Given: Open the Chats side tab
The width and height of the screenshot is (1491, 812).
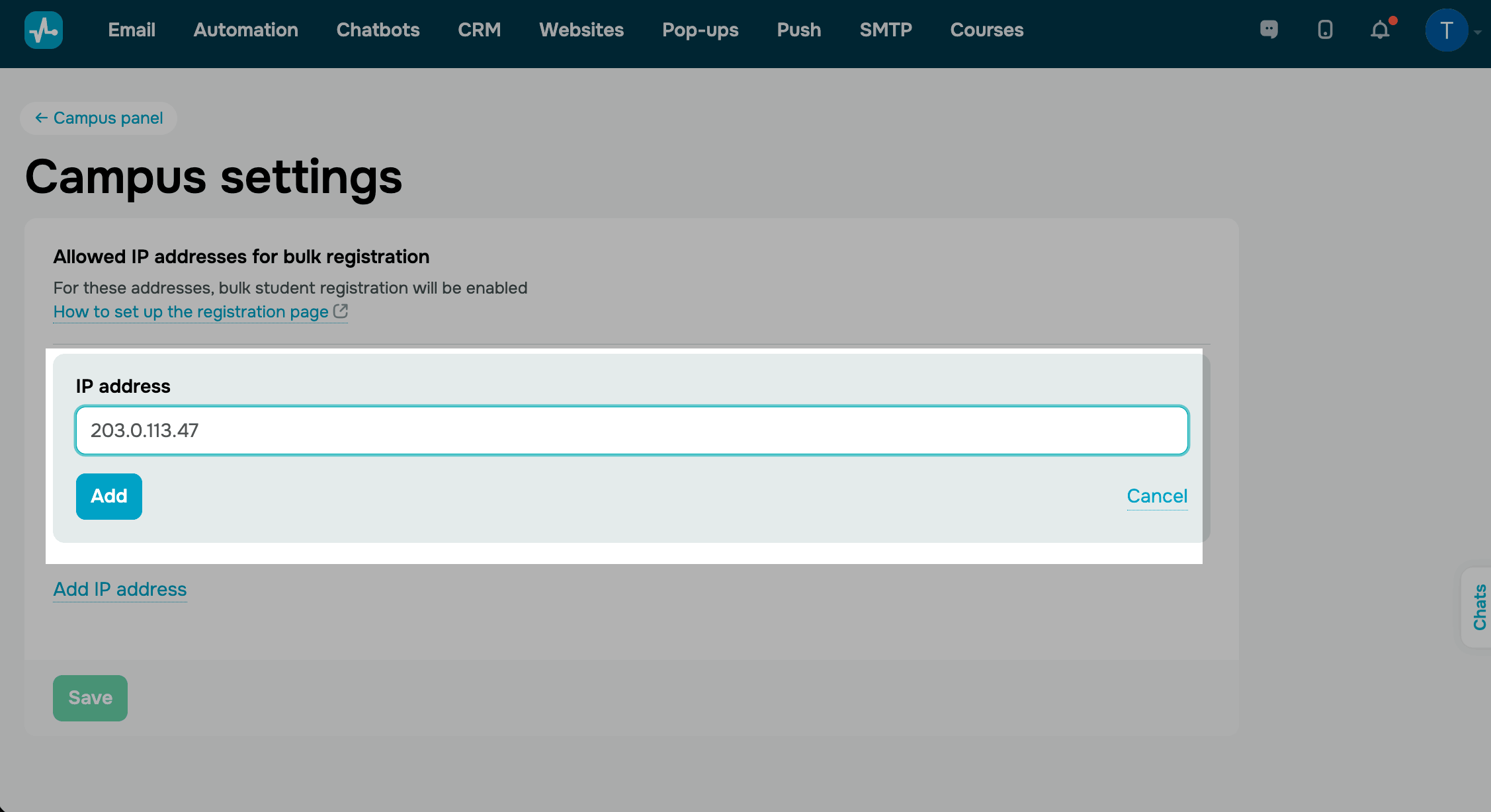Looking at the screenshot, I should click(1478, 607).
